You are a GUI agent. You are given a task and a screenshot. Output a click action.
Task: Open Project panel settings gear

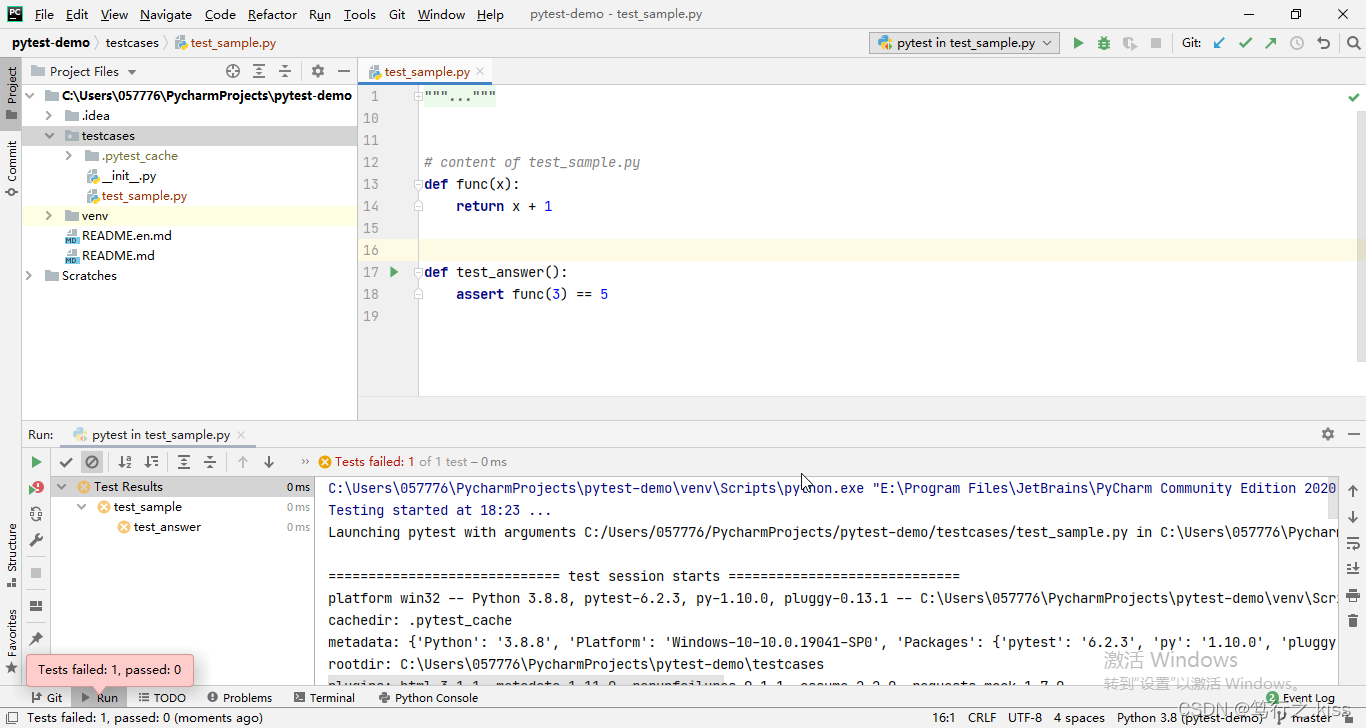pos(318,71)
